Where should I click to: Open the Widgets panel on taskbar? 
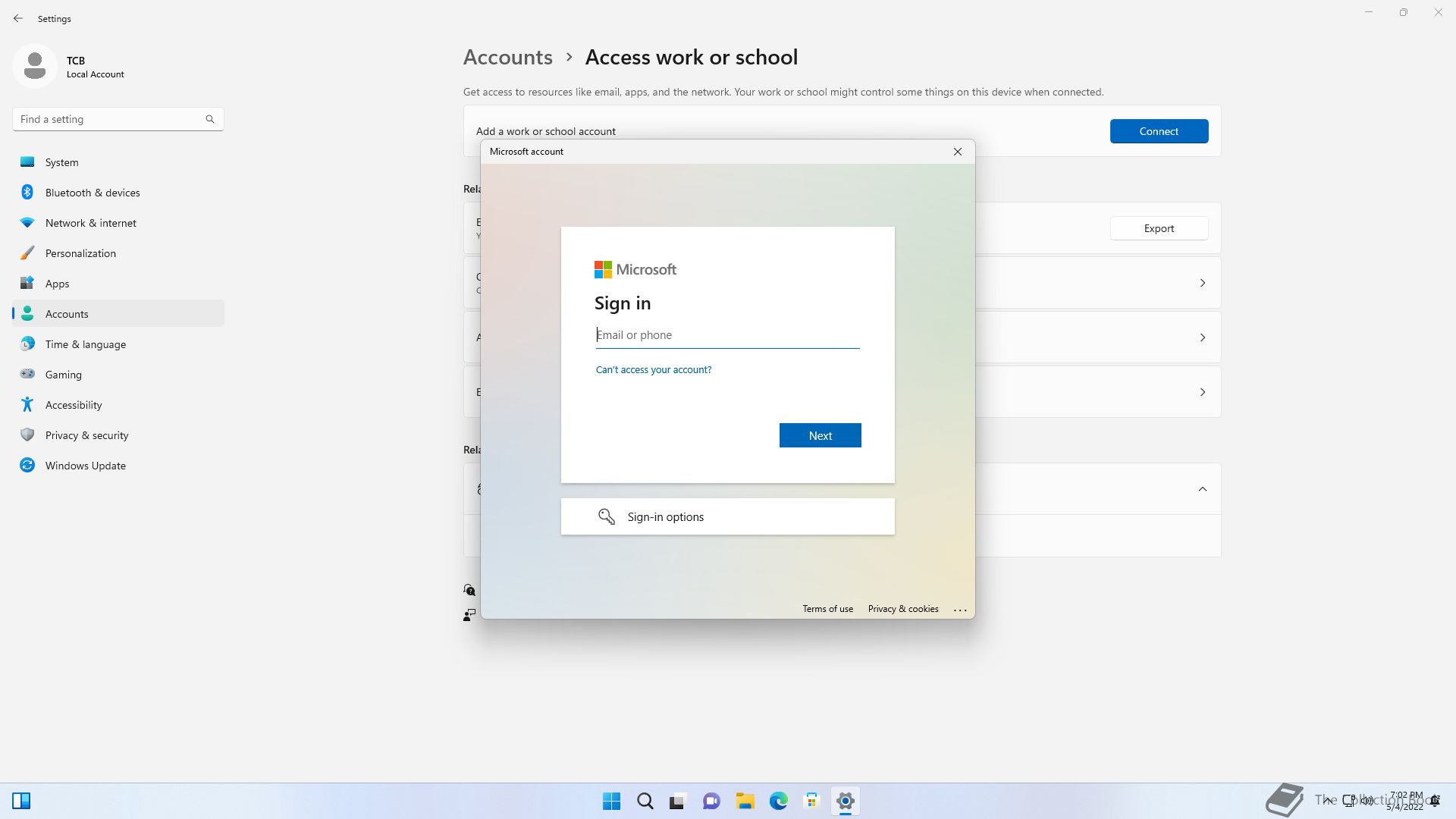click(x=21, y=801)
